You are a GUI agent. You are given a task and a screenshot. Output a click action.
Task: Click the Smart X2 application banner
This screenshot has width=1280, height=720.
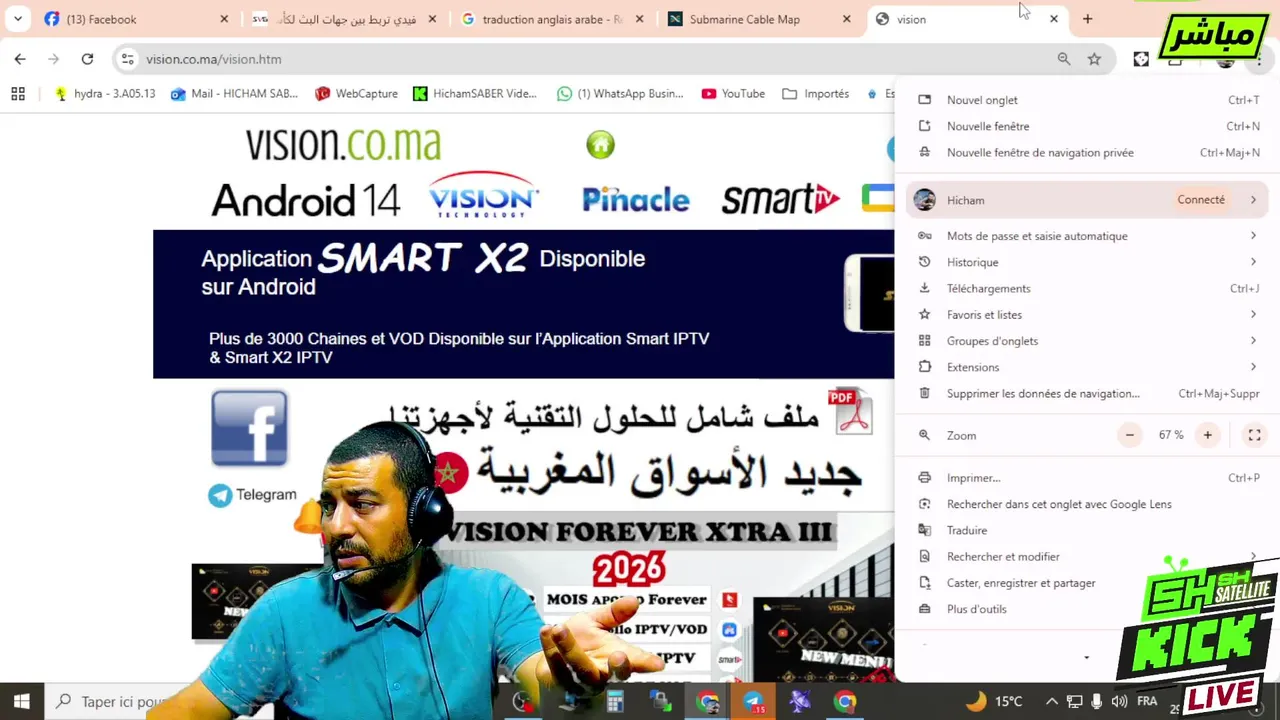pos(523,304)
